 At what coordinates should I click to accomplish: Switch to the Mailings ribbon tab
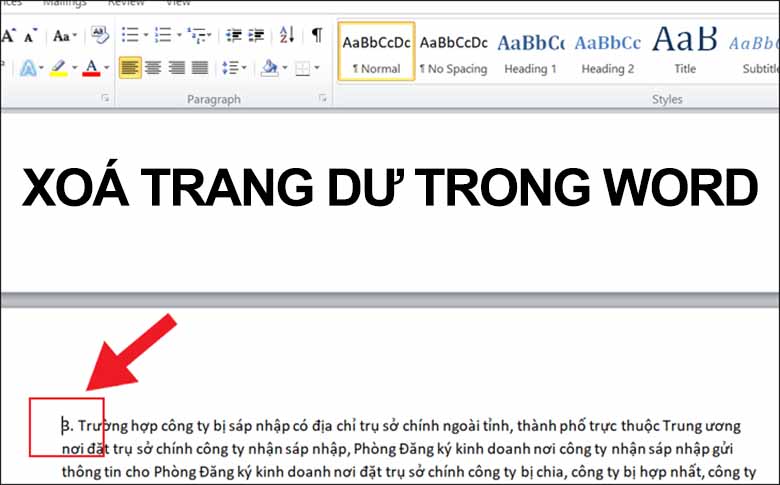click(x=65, y=3)
